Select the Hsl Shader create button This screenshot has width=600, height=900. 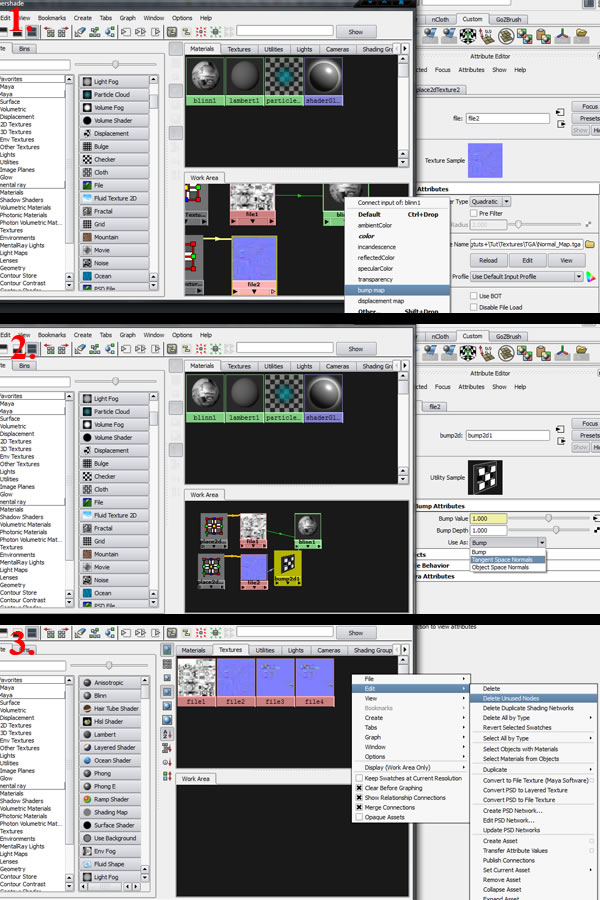click(110, 721)
